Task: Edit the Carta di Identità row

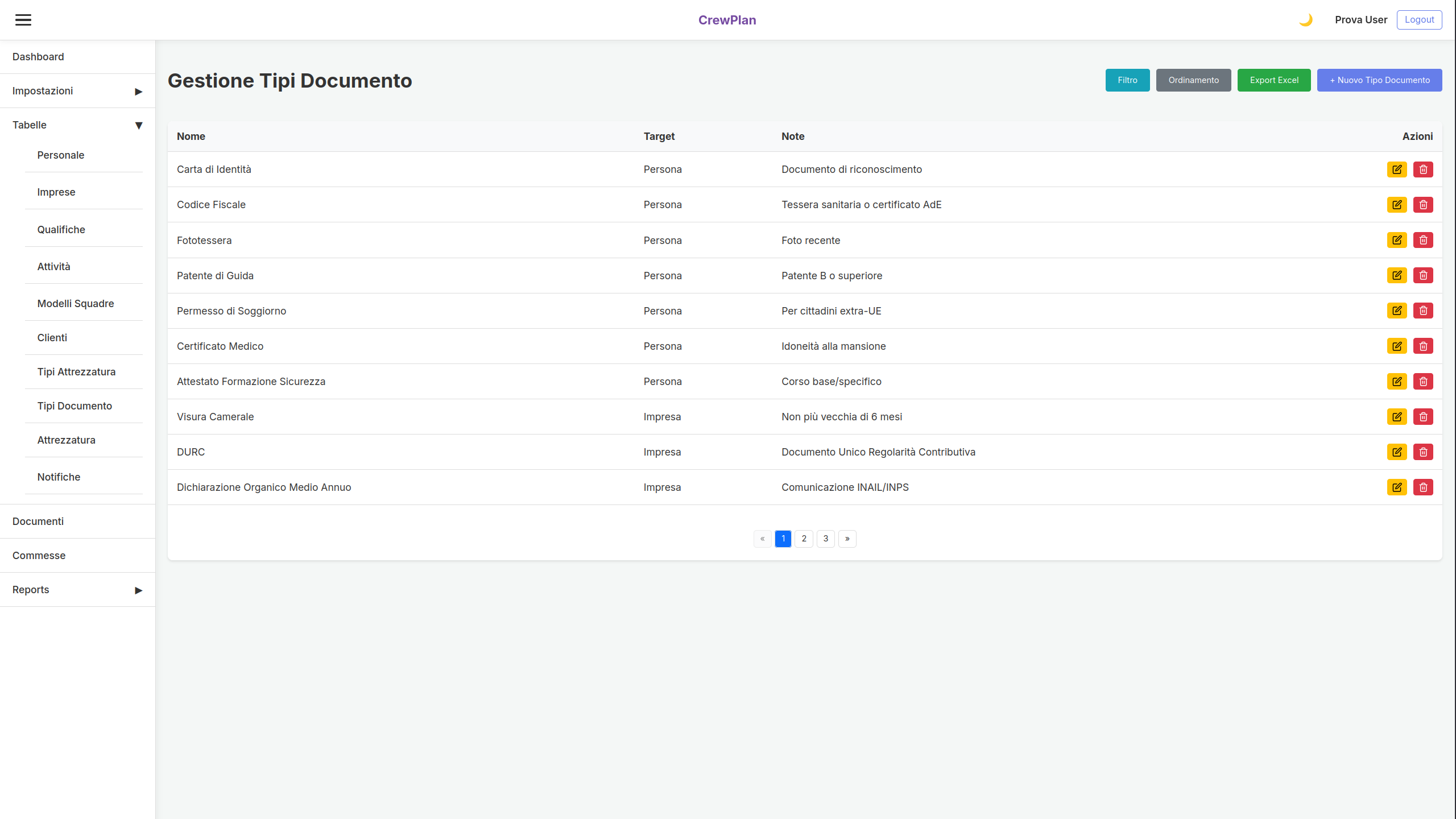Action: [1397, 169]
